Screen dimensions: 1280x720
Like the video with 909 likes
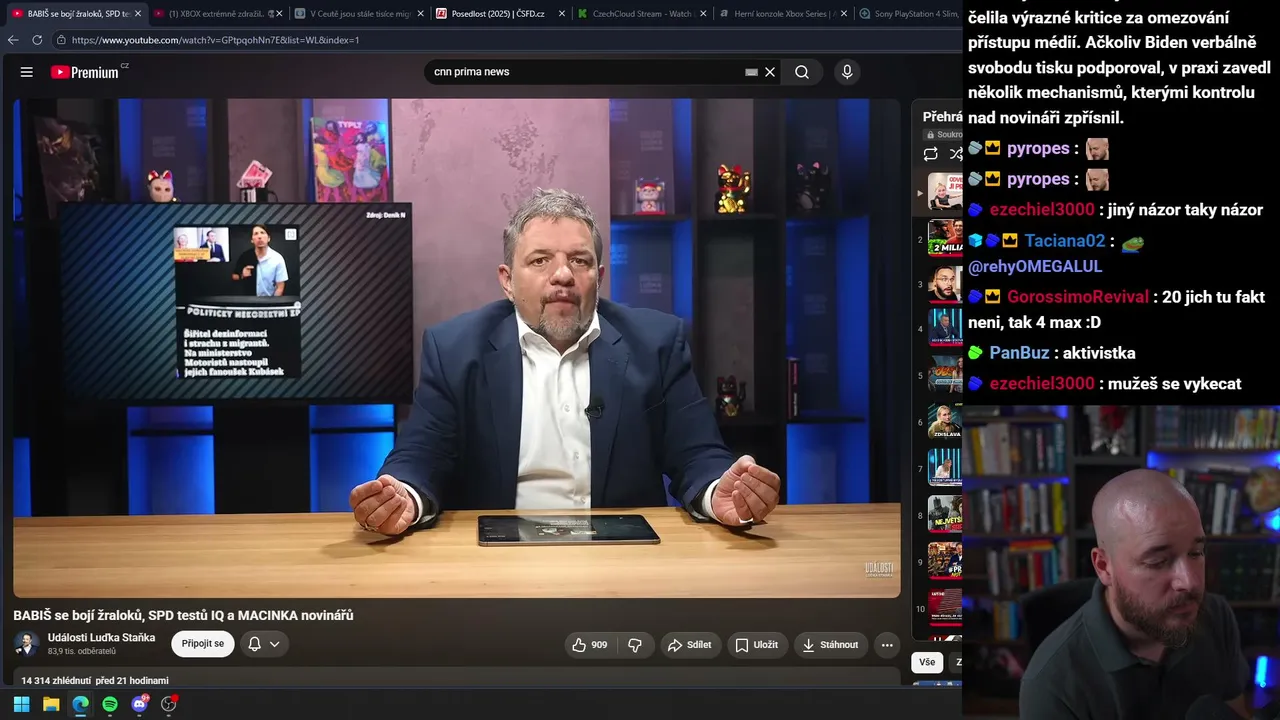point(590,645)
